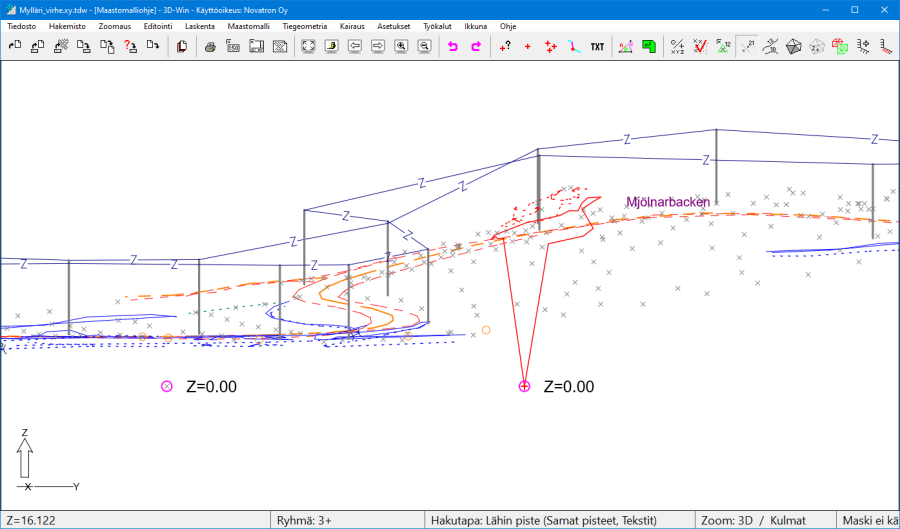Click the magenta undo arrow
Image resolution: width=900 pixels, height=529 pixels.
coord(453,46)
